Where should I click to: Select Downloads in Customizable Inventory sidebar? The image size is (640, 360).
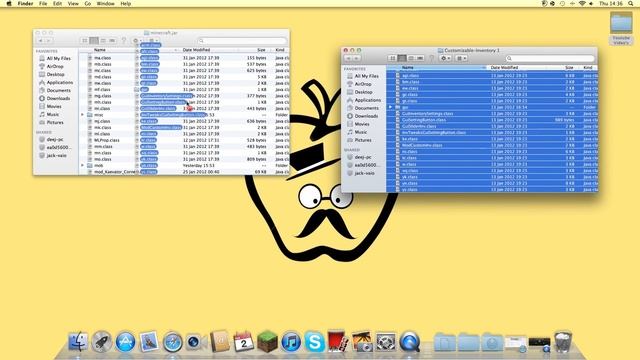click(x=366, y=116)
